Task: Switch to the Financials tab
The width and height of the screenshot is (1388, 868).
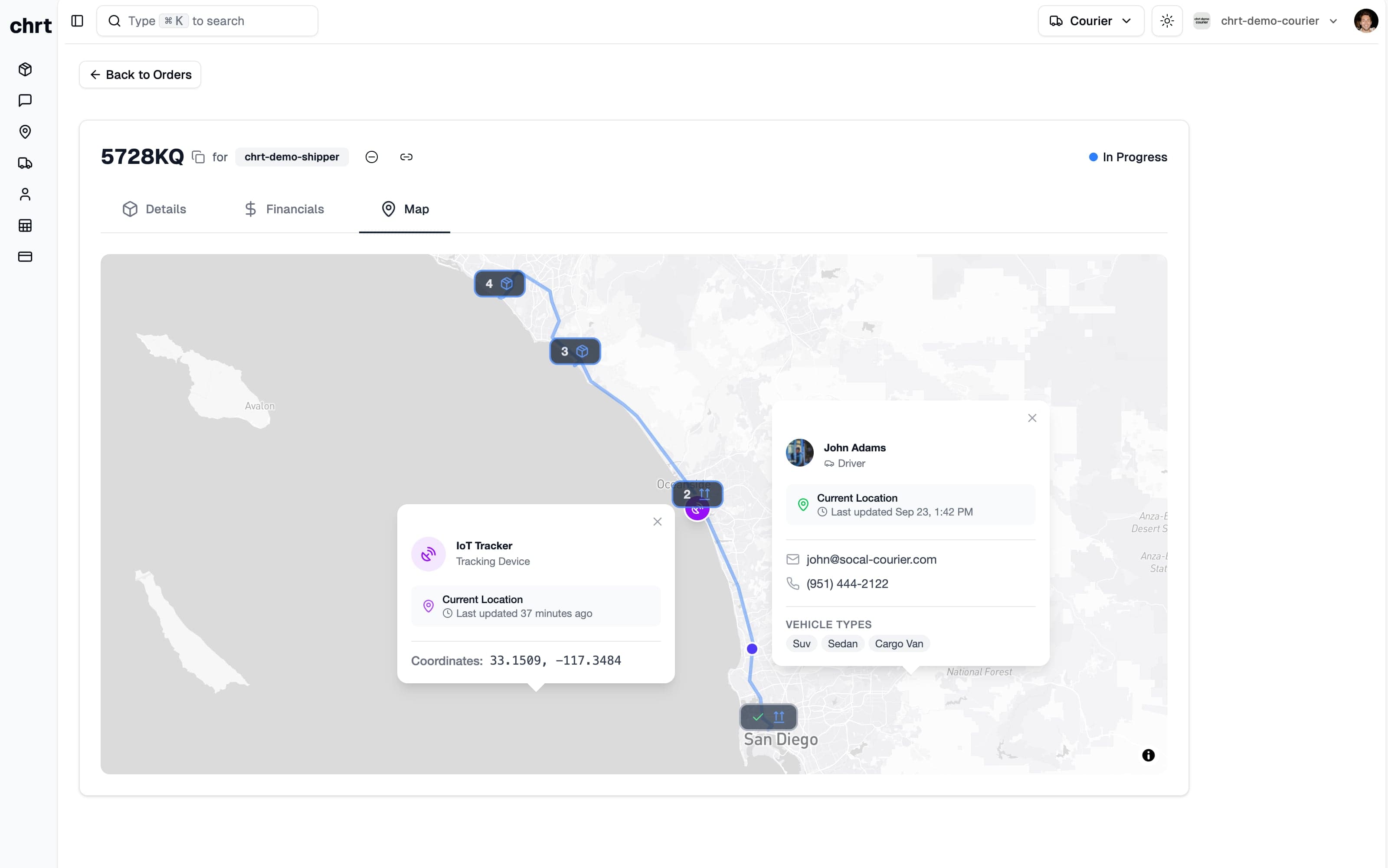Action: pos(284,209)
